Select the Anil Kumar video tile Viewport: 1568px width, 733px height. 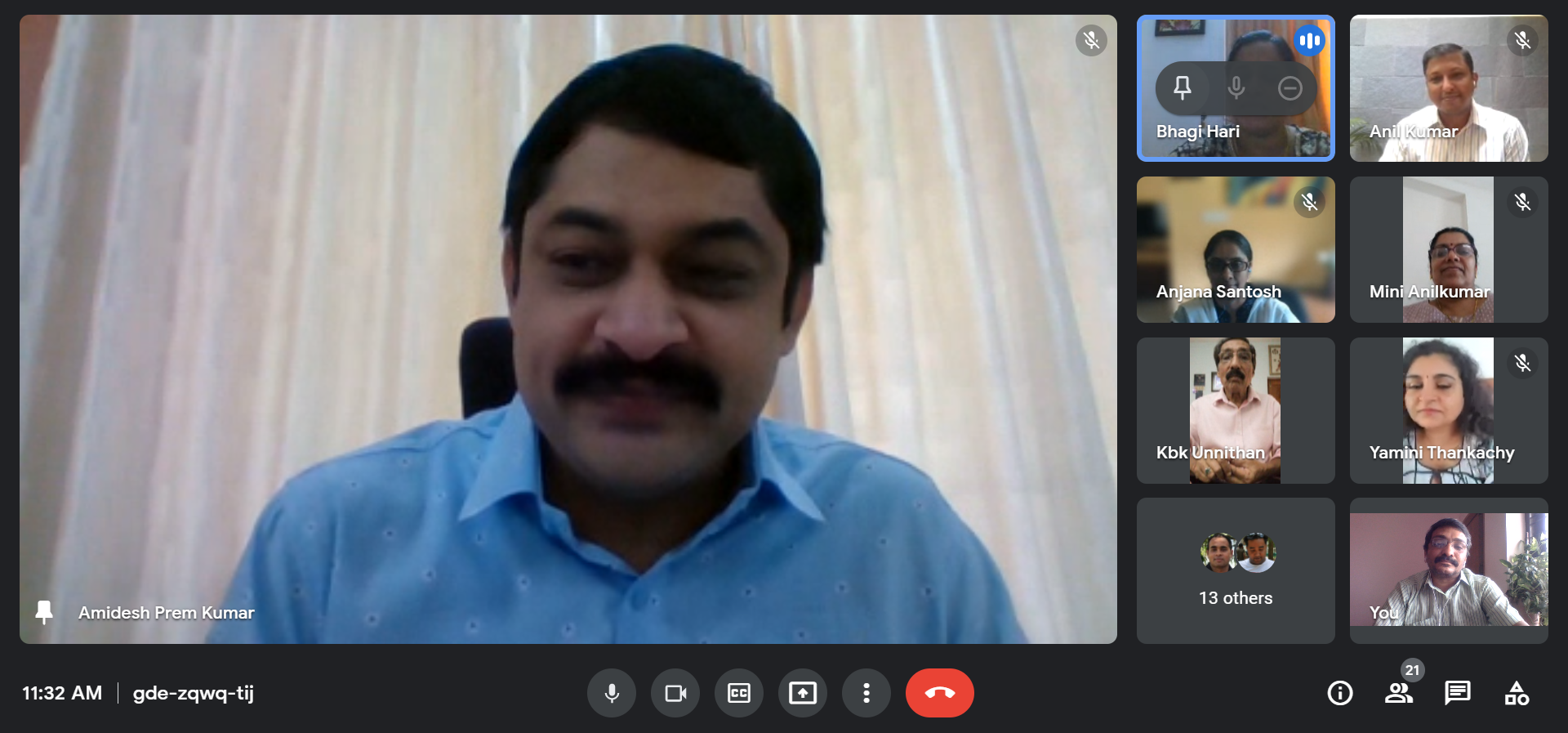pyautogui.click(x=1449, y=88)
